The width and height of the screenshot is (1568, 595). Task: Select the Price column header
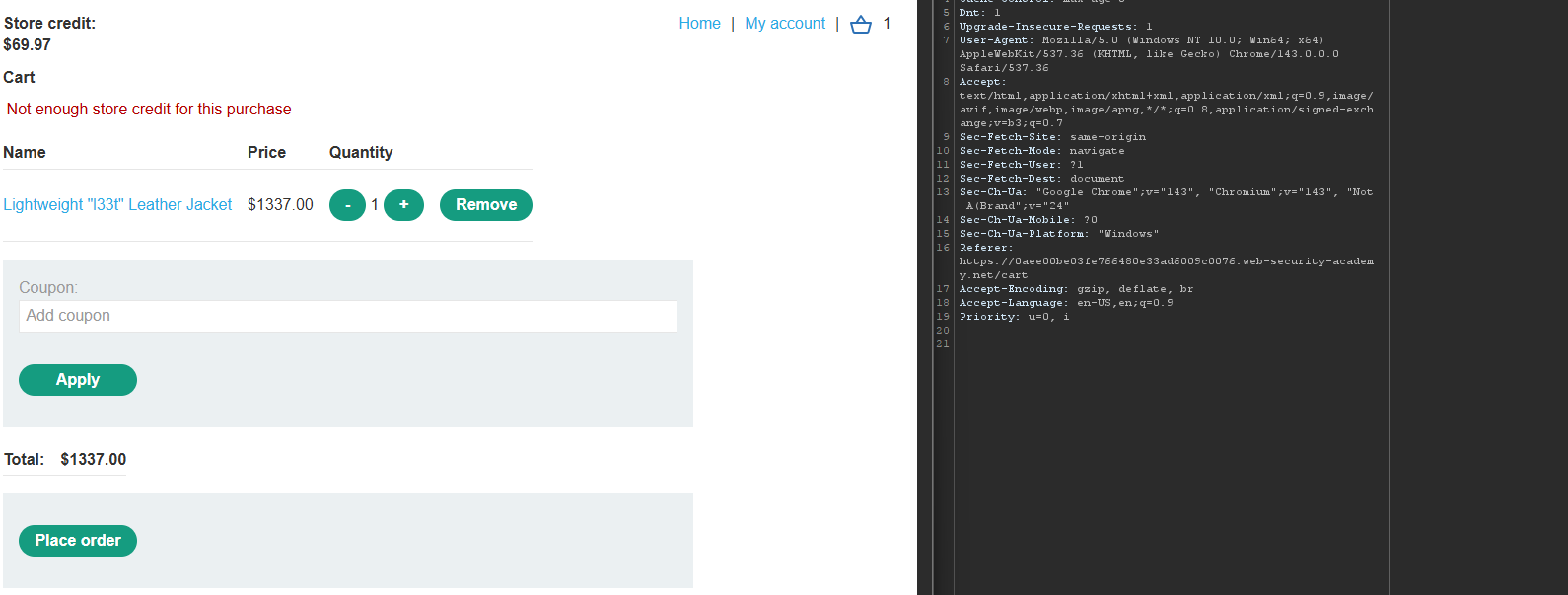coord(266,153)
